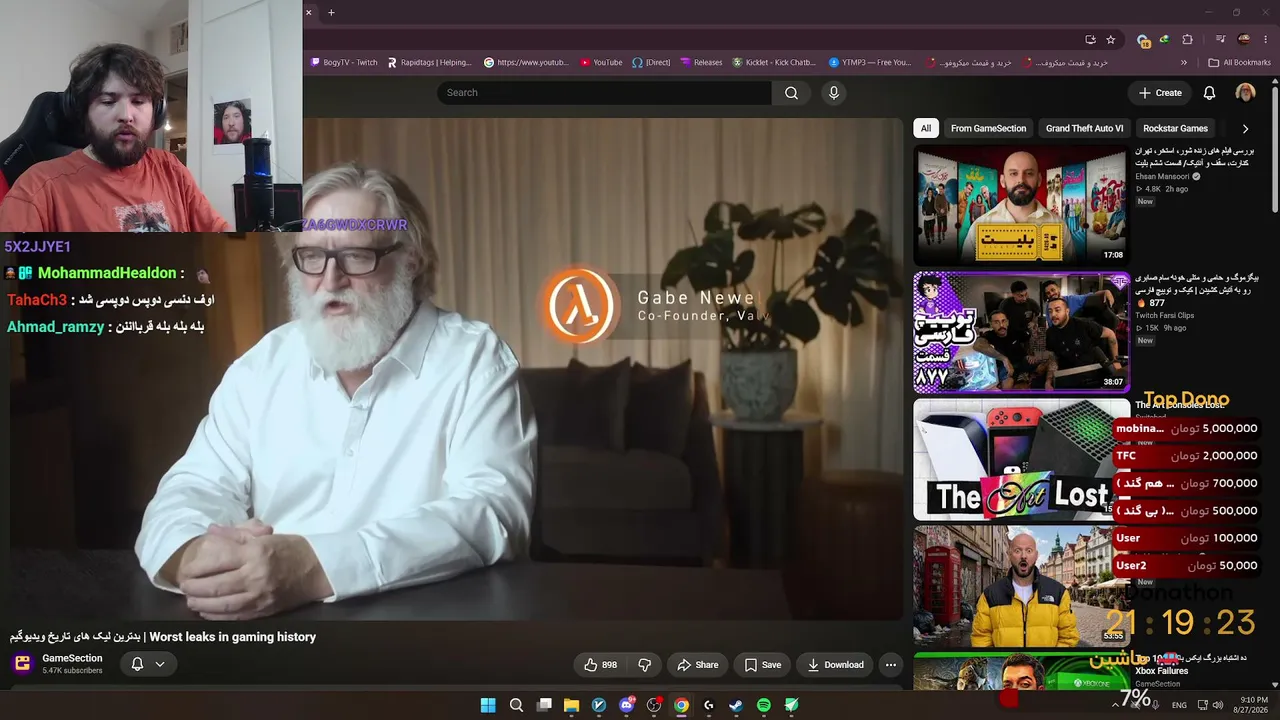Like the video with 898 likes
Image resolution: width=1280 pixels, height=720 pixels.
pyautogui.click(x=600, y=665)
